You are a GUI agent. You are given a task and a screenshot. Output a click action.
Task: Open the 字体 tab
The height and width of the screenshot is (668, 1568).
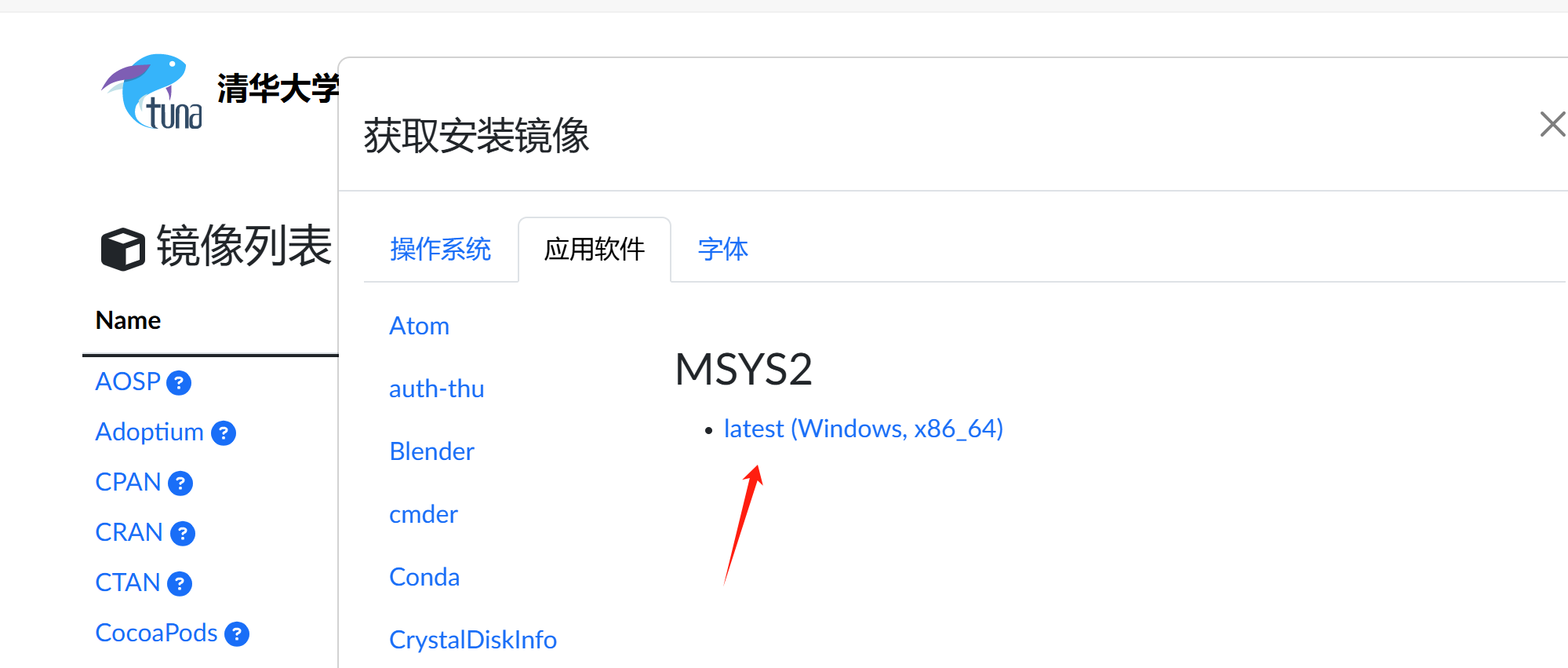point(722,250)
